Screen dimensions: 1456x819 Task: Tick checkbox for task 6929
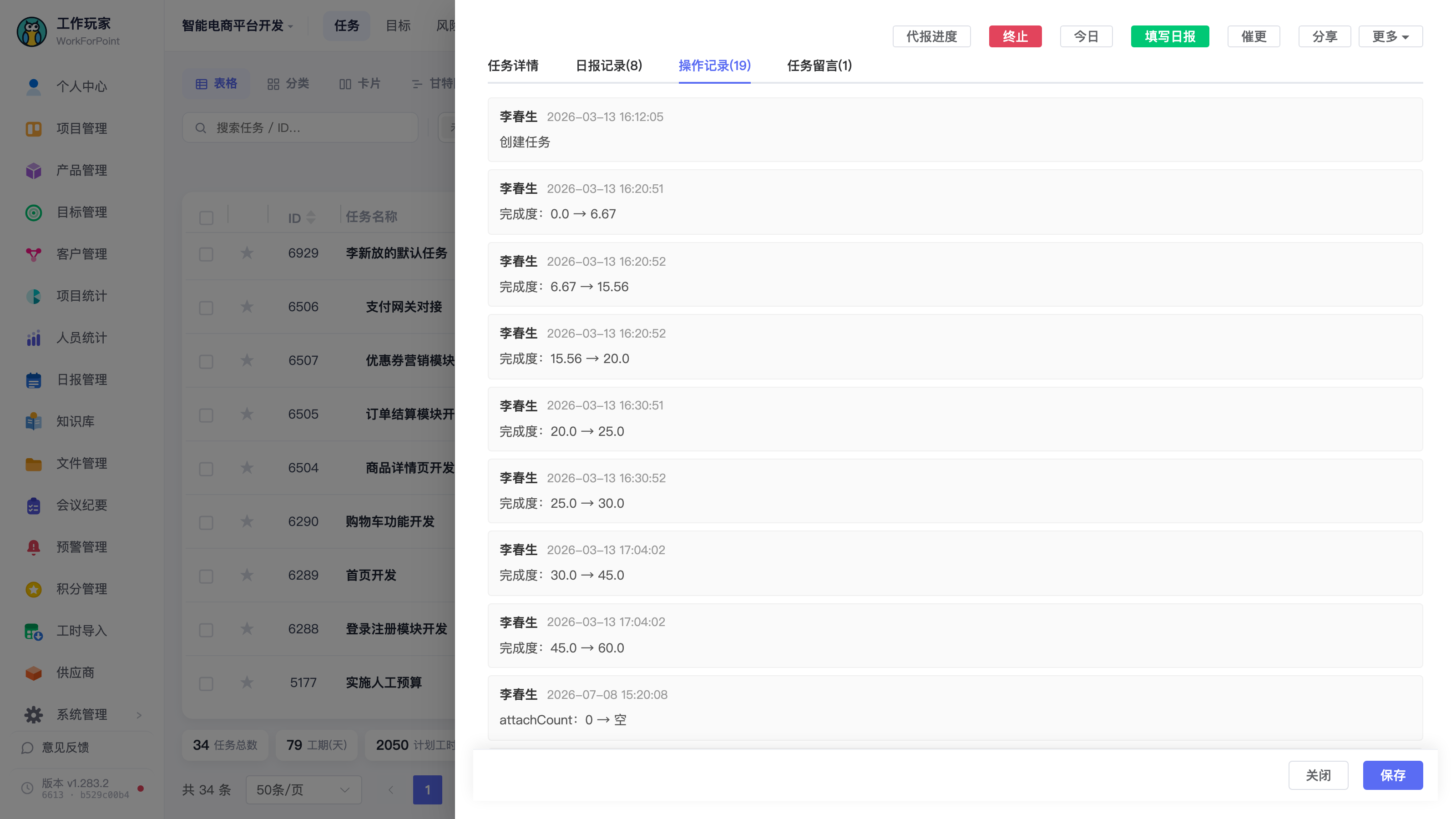[206, 254]
